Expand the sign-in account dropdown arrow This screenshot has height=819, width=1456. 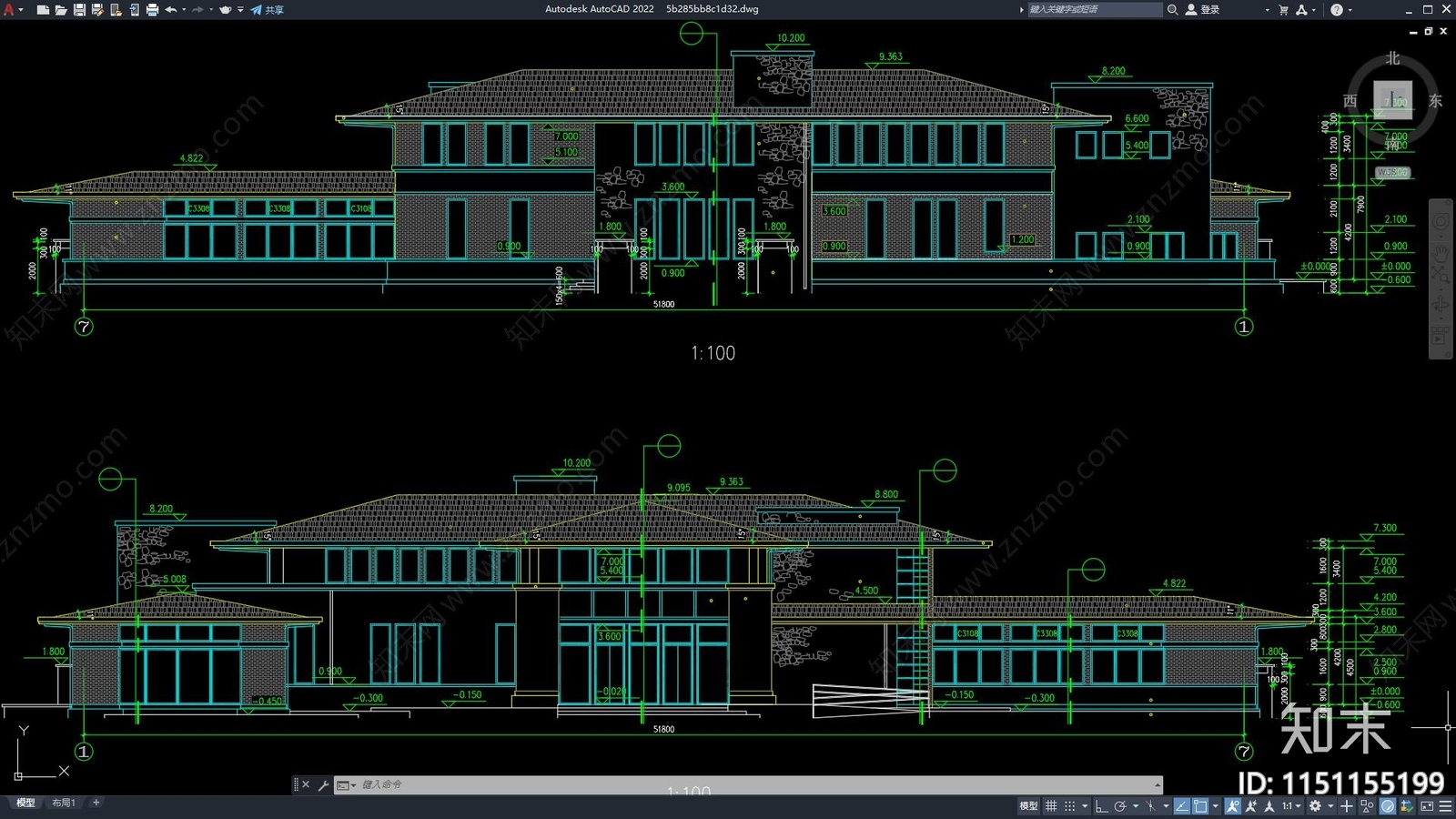coord(1267,10)
